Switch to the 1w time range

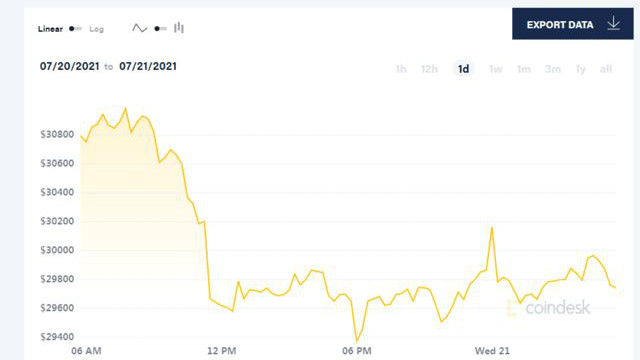496,69
